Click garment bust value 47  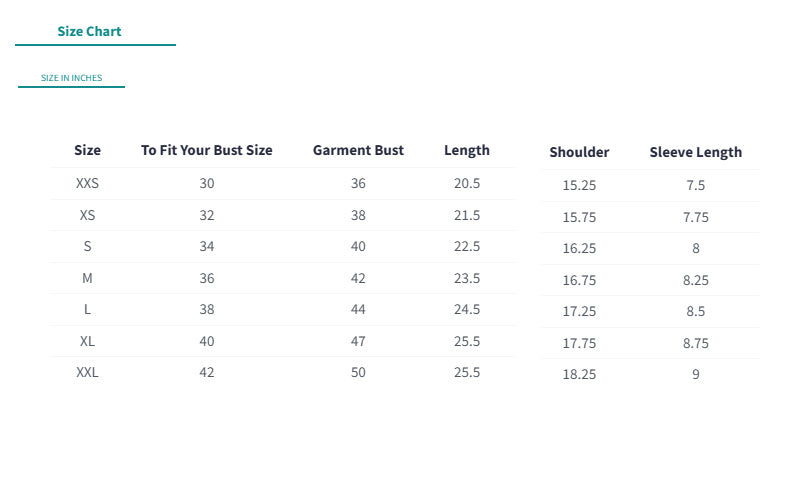358,341
